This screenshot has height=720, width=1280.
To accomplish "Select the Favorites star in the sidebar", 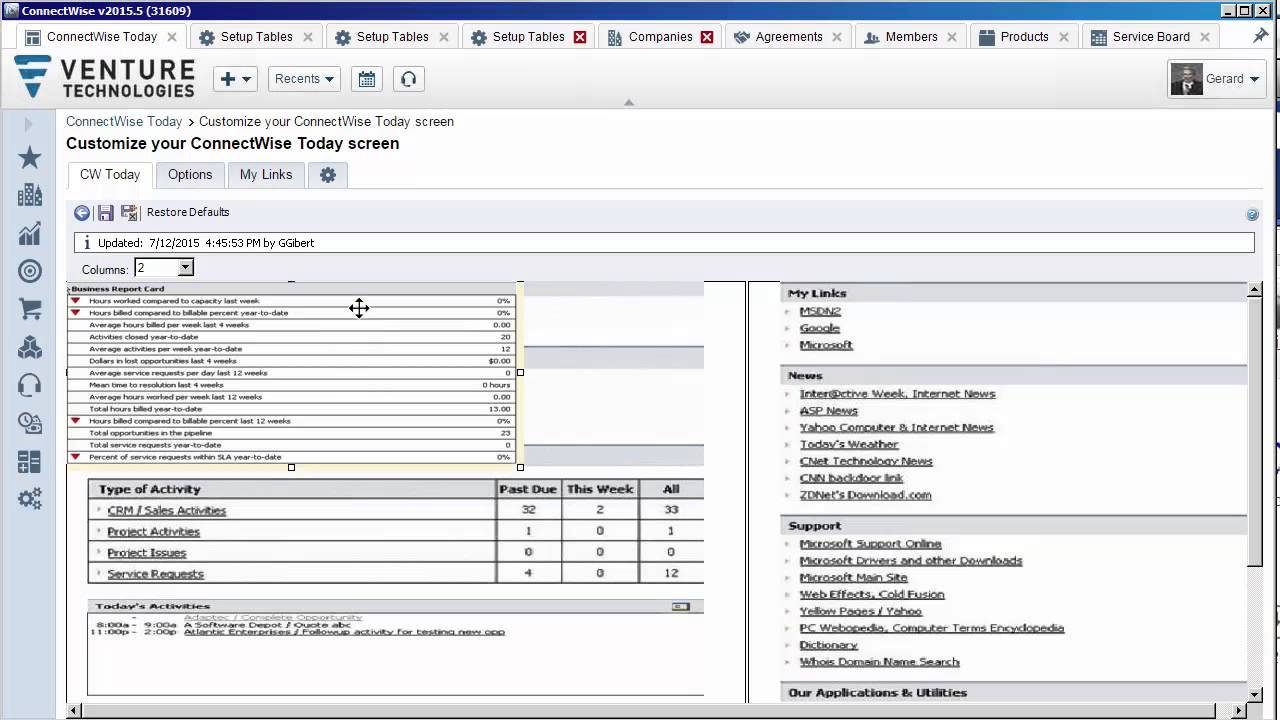I will click(x=29, y=157).
